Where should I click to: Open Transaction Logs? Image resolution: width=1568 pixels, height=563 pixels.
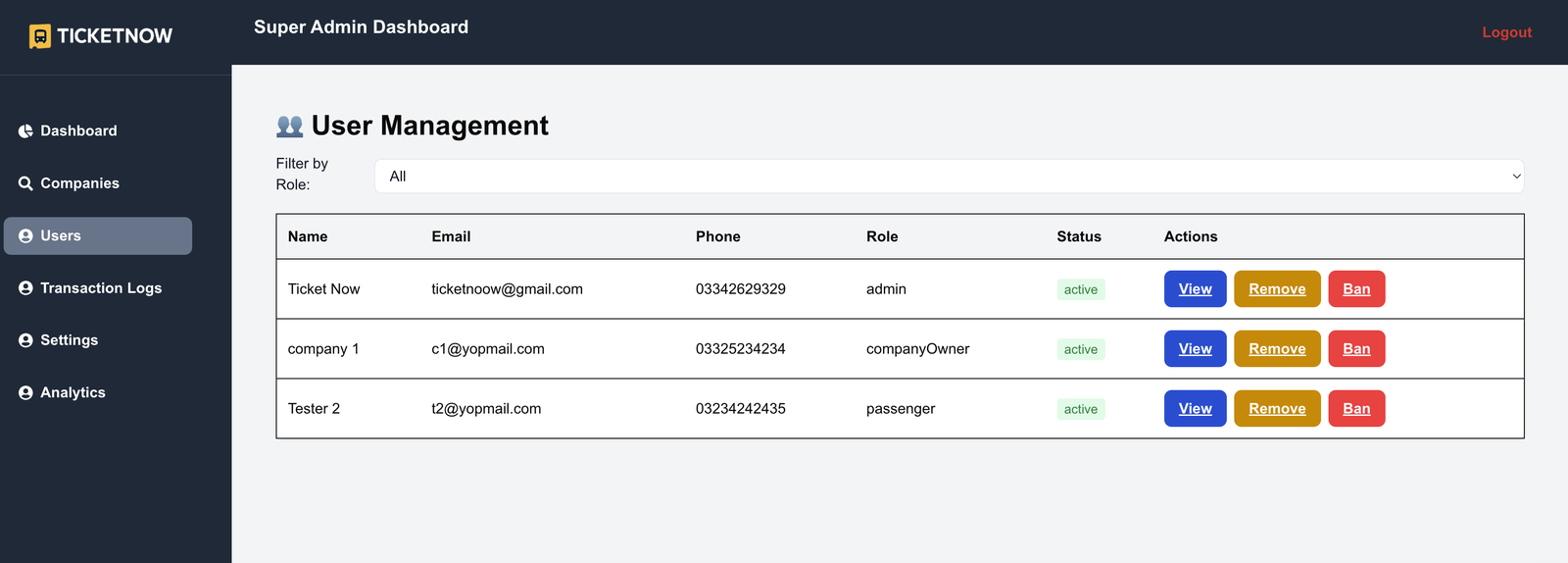tap(98, 288)
